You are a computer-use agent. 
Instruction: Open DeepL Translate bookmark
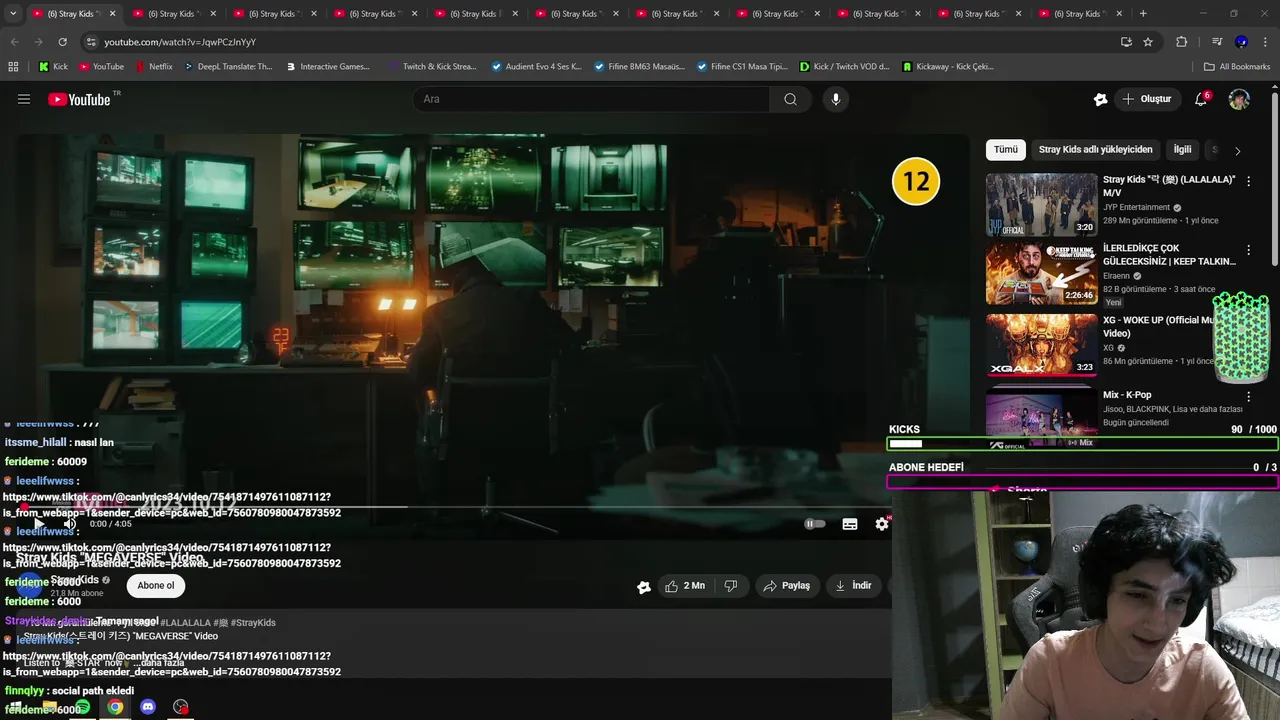click(x=228, y=67)
